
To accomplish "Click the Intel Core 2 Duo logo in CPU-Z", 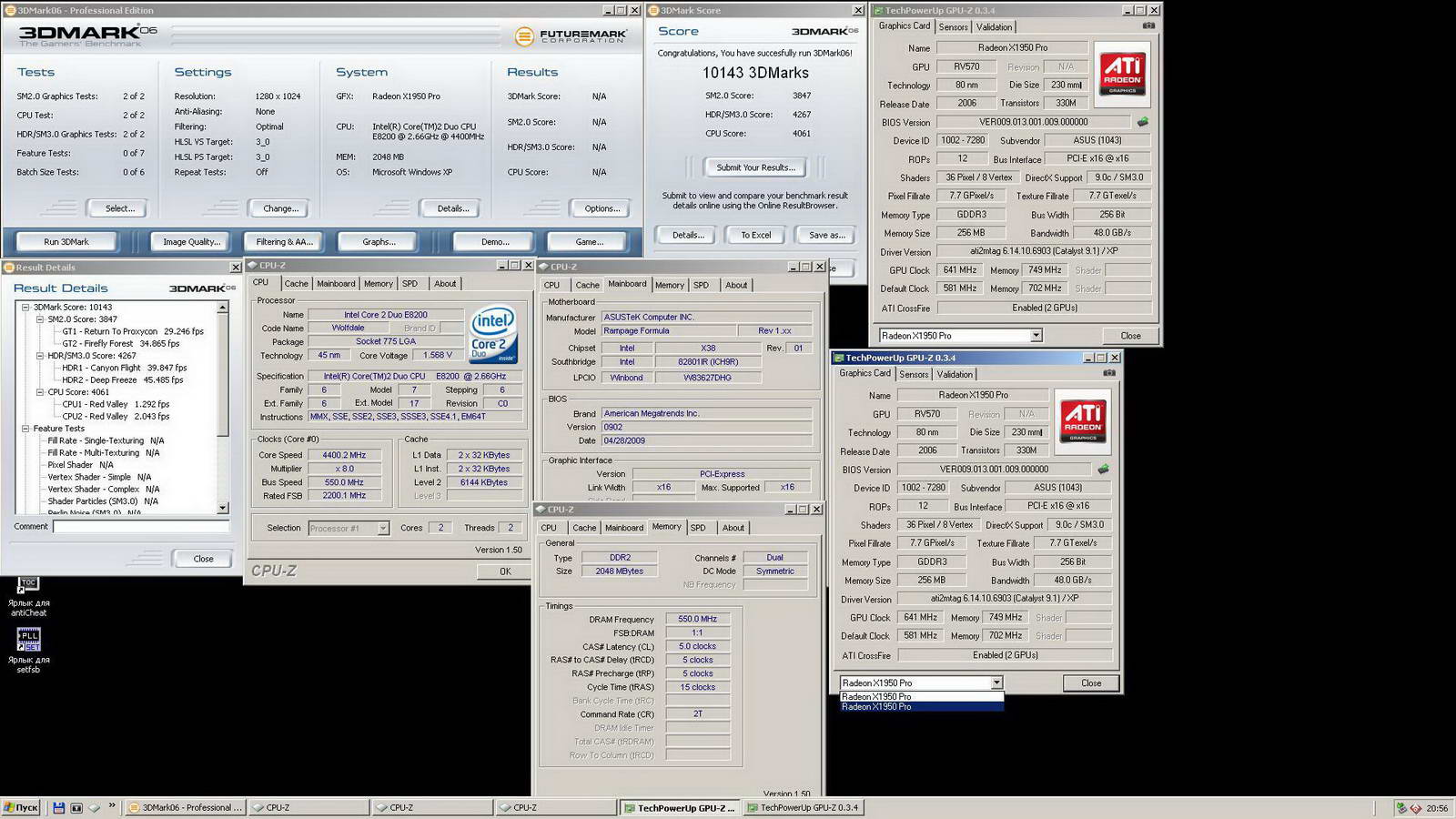I will (x=493, y=335).
